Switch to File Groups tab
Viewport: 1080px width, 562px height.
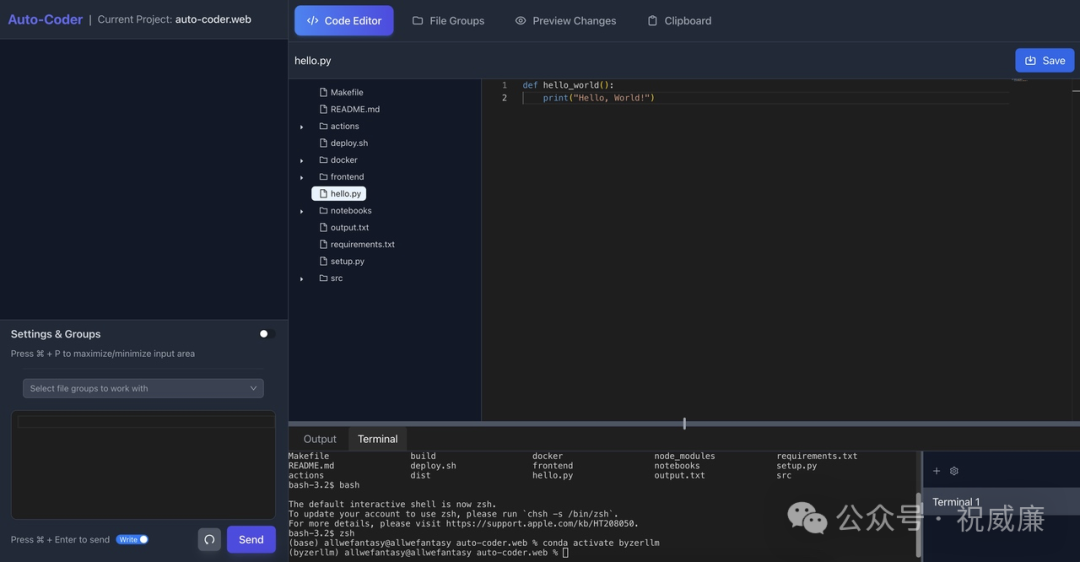448,21
